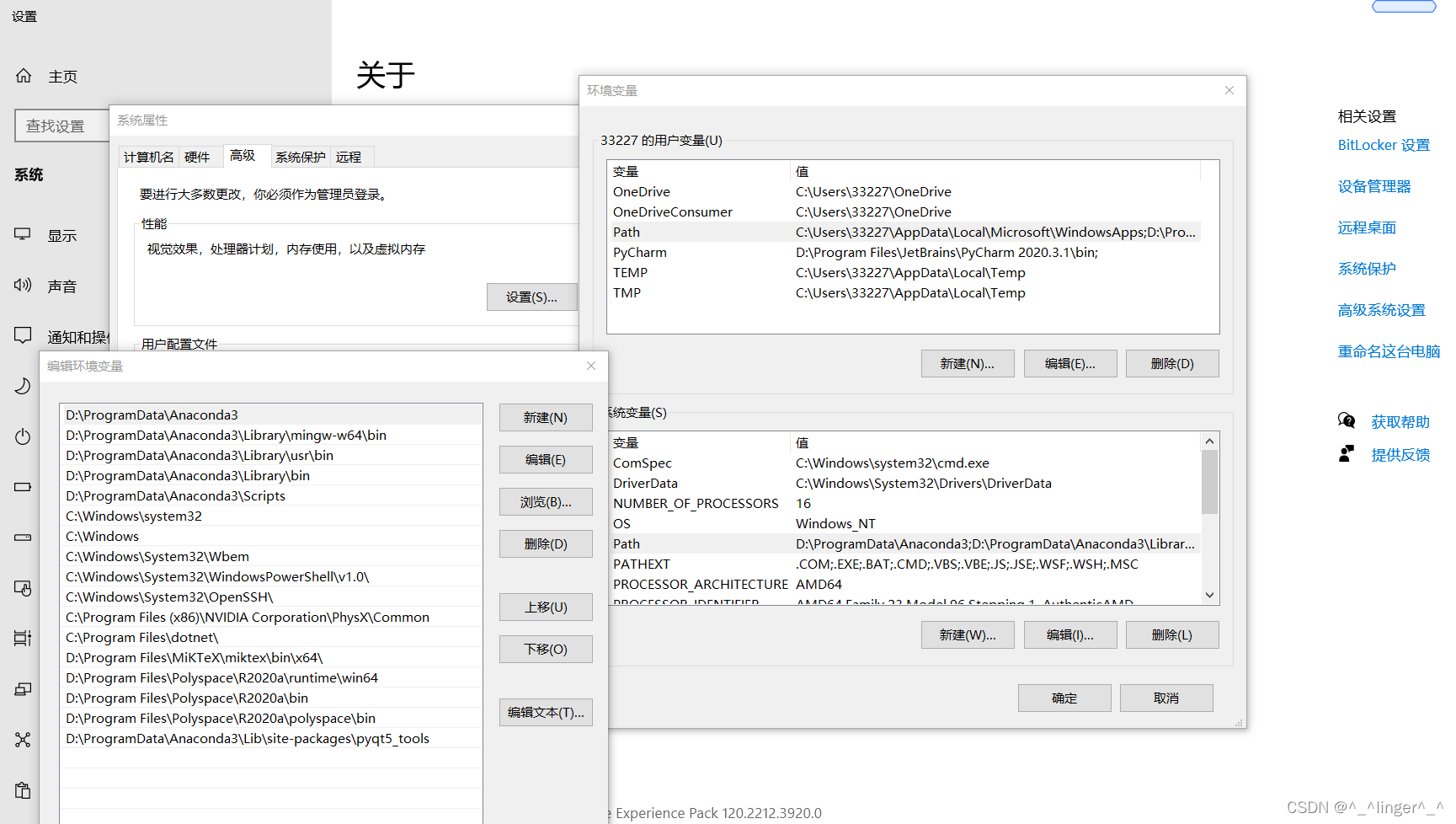
Task: Open the Shared experiences icon
Action: pos(23,740)
